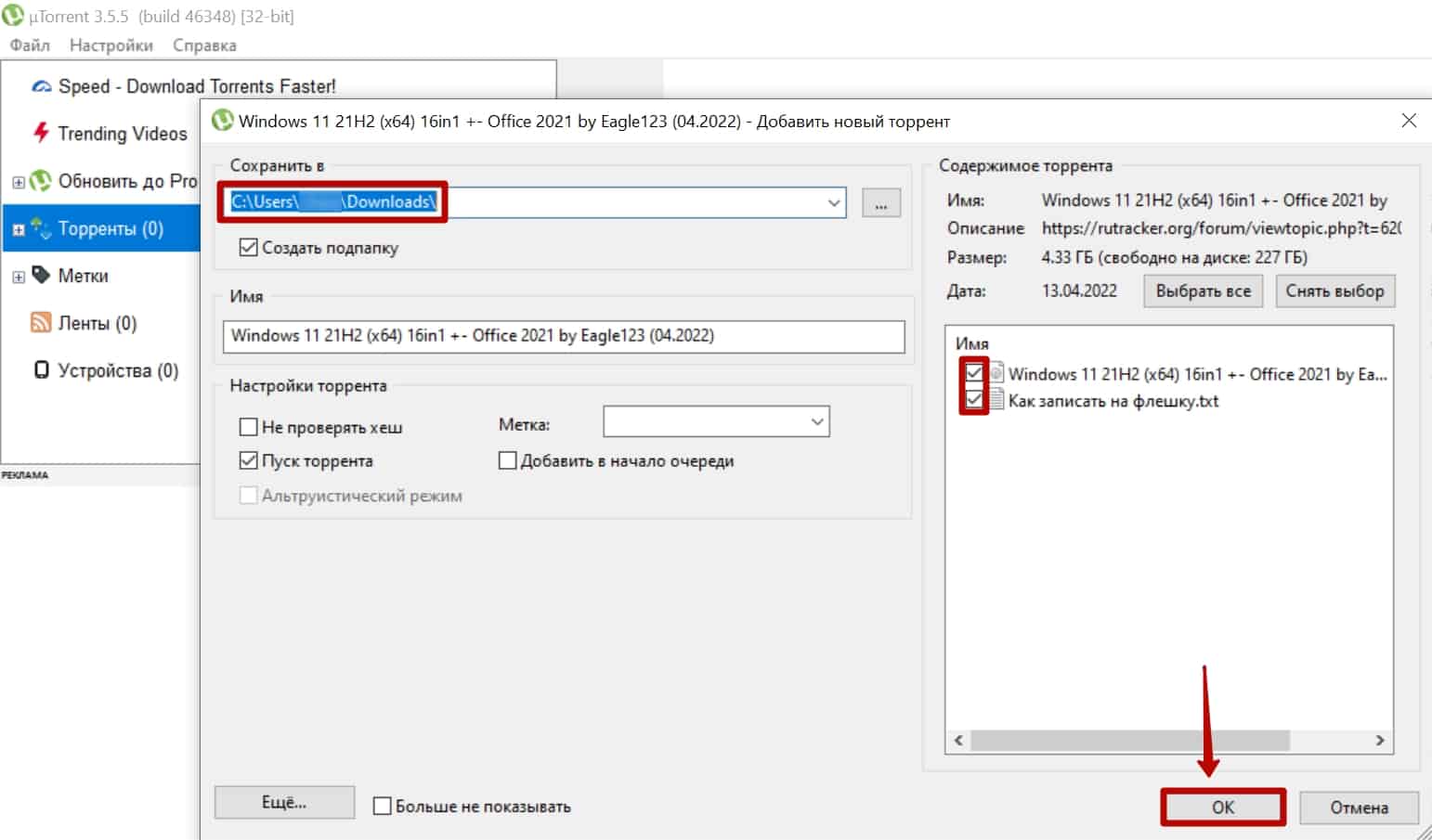Click the Метки tag icon
The image size is (1432, 840).
point(41,275)
